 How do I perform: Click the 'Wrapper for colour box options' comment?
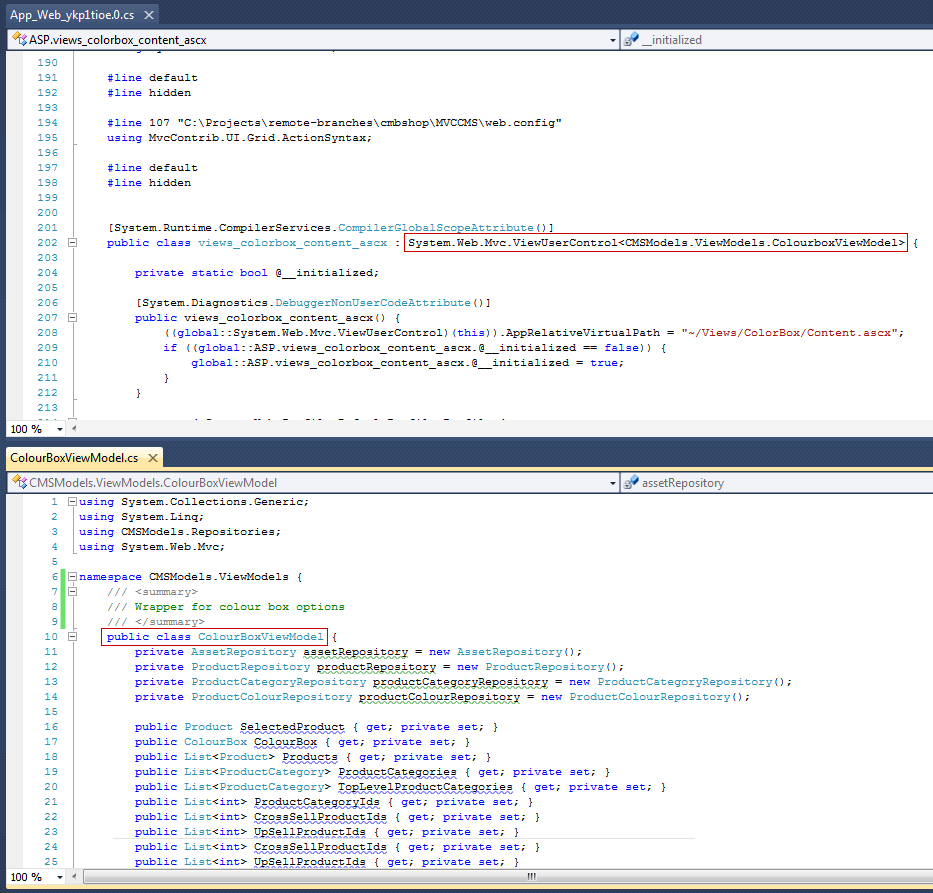click(240, 607)
